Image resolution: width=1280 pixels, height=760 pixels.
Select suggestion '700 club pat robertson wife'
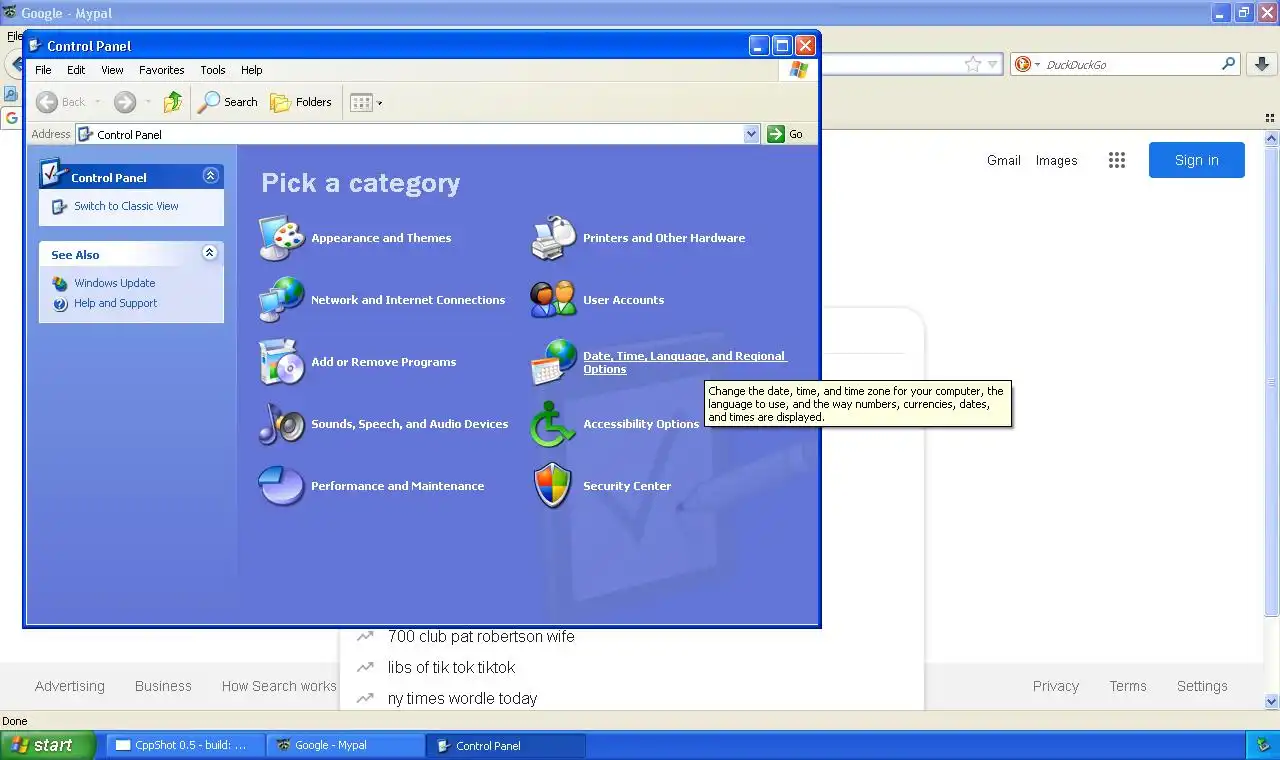481,636
